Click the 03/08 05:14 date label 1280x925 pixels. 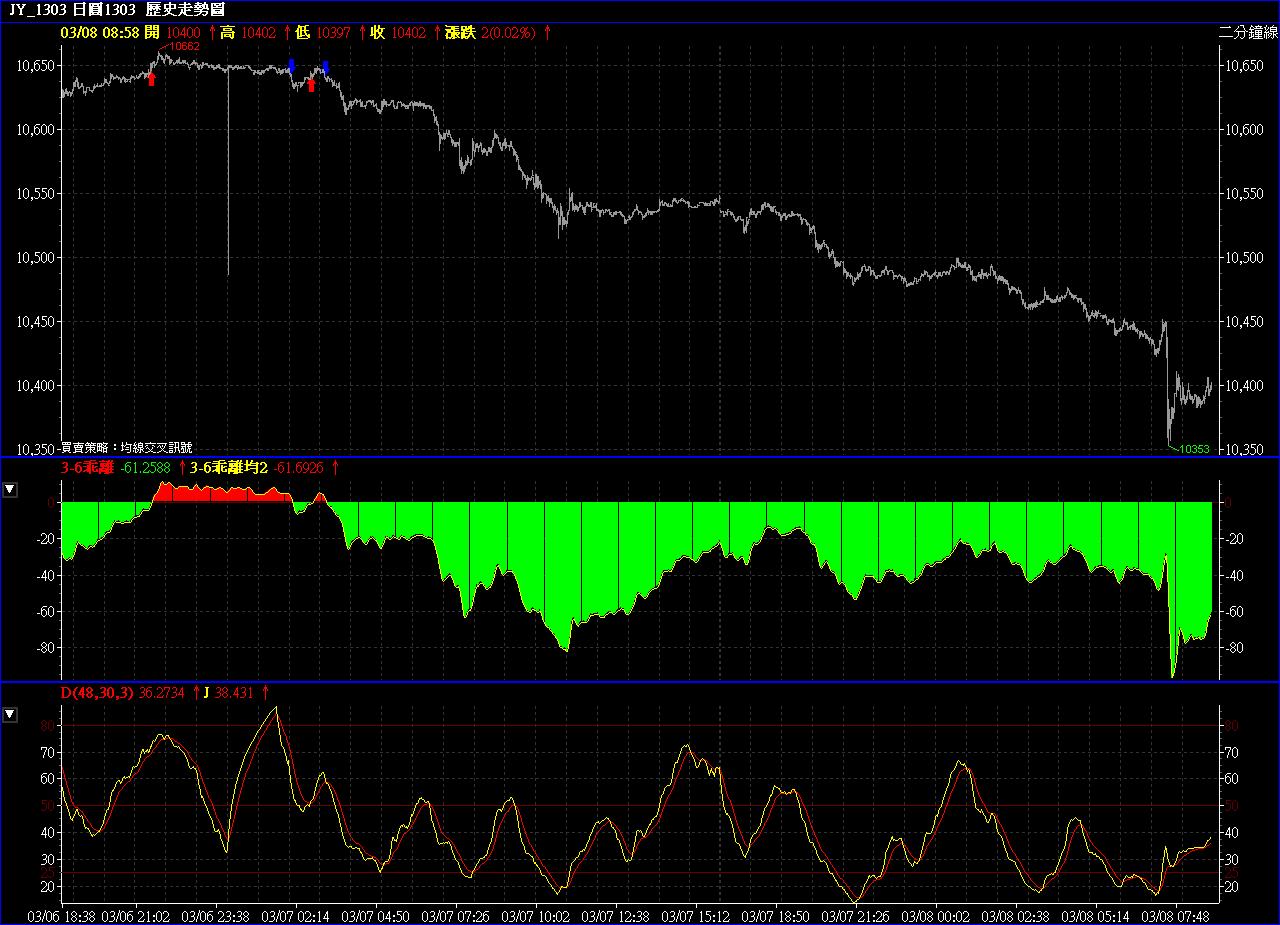pos(1095,916)
